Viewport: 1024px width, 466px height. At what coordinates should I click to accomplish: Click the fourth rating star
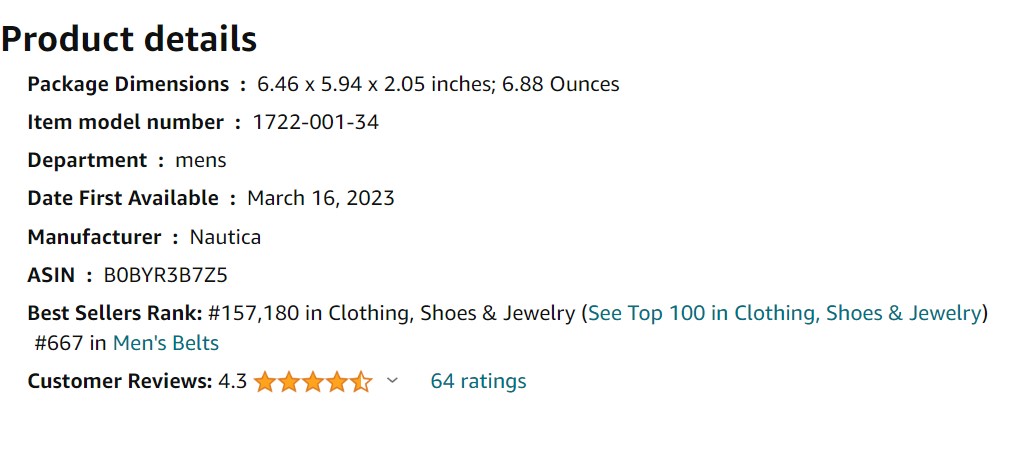[x=337, y=381]
